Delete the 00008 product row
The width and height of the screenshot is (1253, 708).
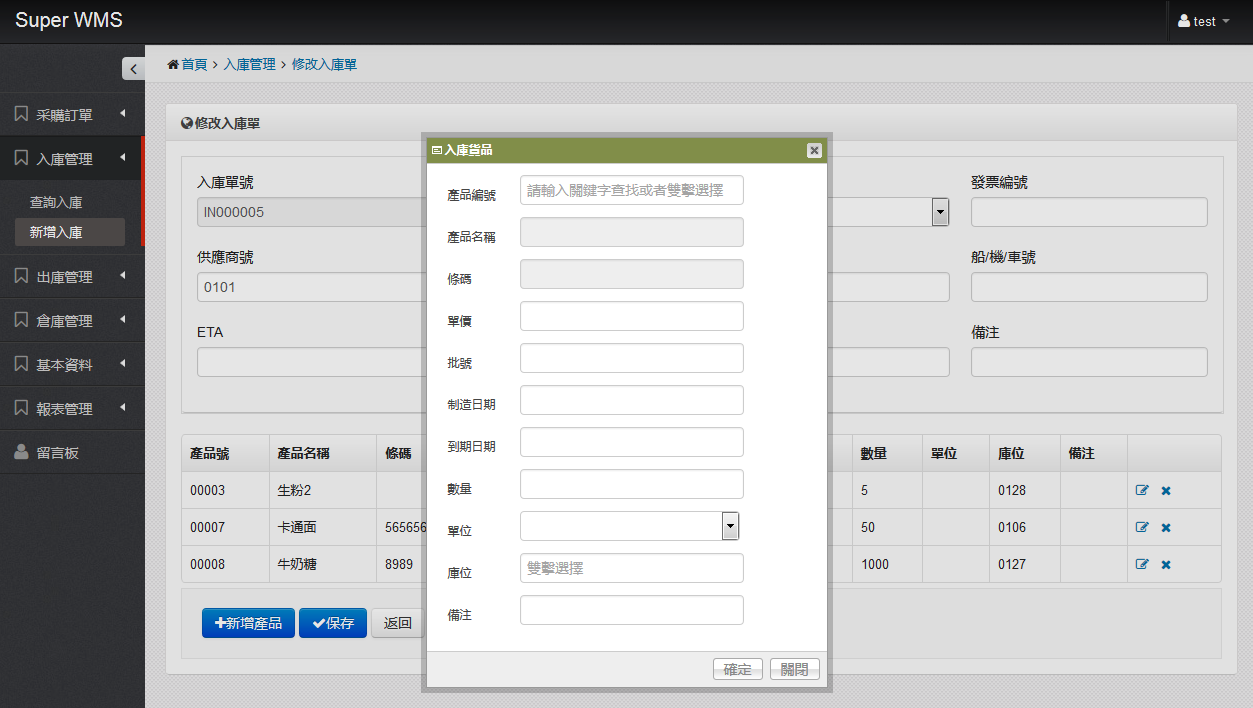(x=1166, y=565)
